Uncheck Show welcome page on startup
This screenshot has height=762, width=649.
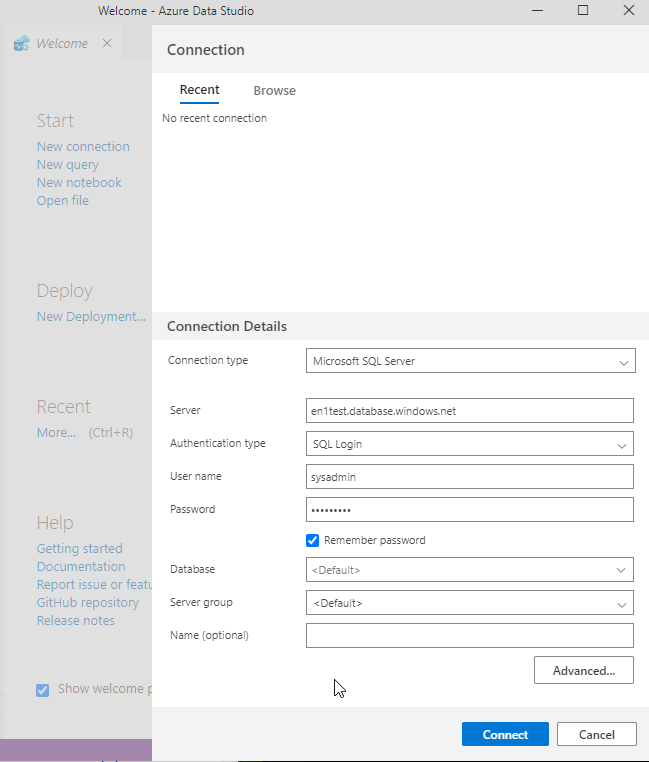42,689
